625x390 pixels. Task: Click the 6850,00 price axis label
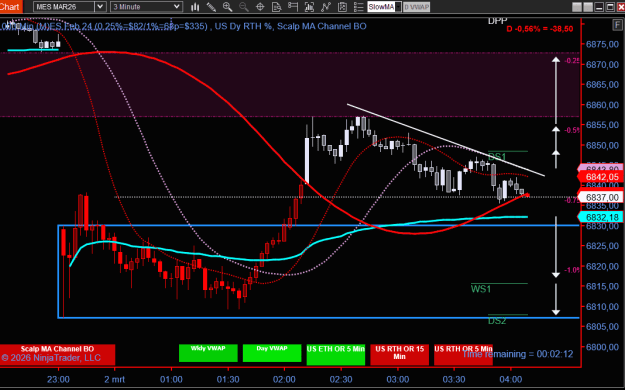602,145
